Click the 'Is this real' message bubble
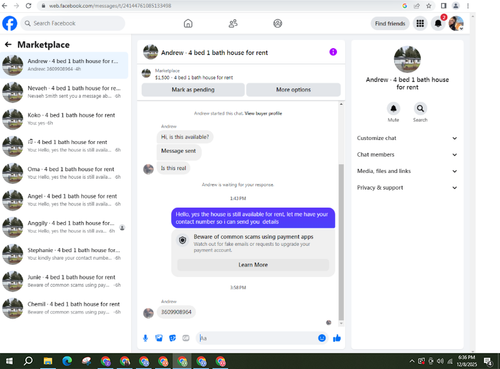This screenshot has height=369, width=500. tap(173, 168)
